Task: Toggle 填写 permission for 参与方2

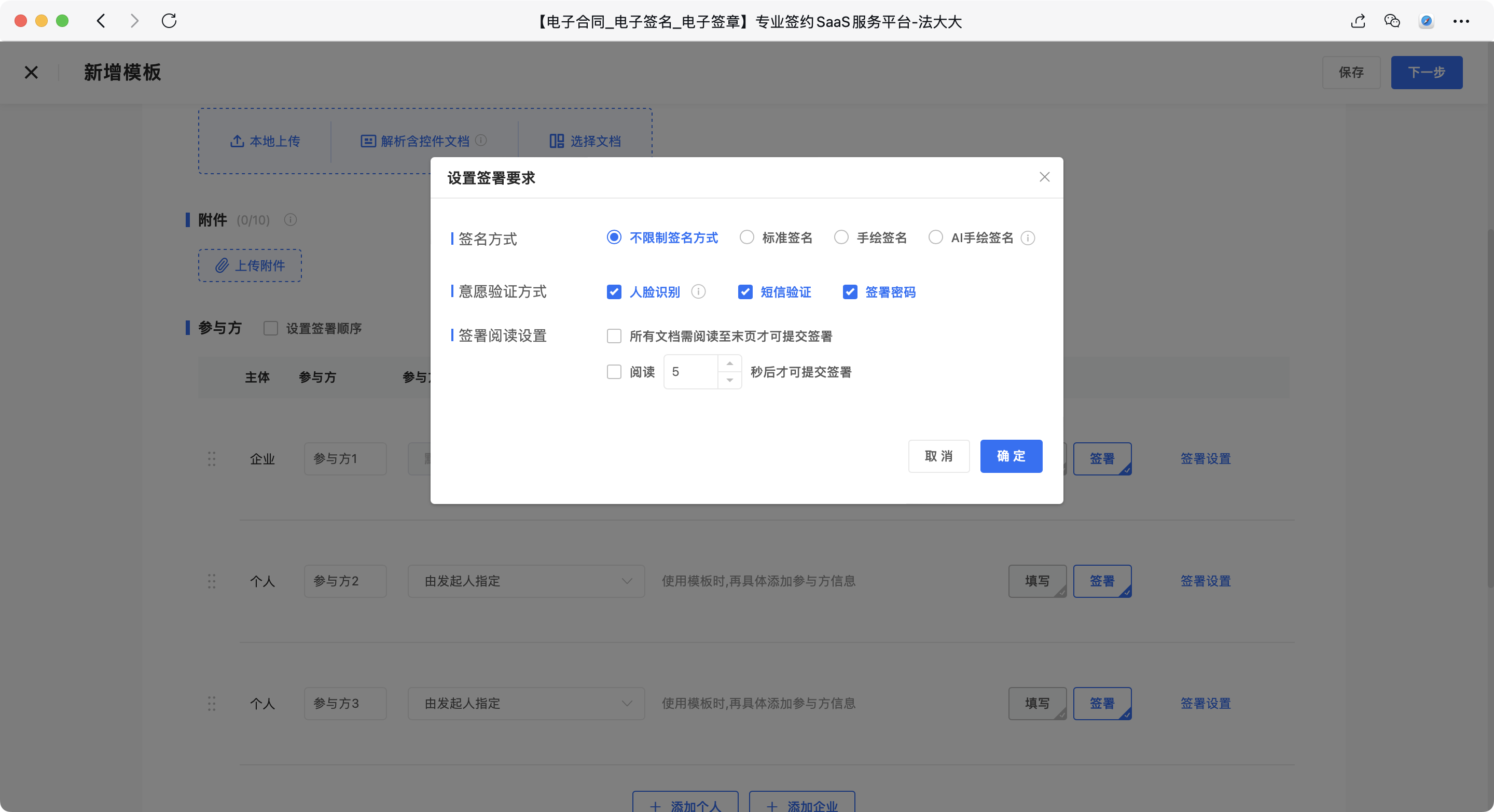Action: pyautogui.click(x=1037, y=581)
